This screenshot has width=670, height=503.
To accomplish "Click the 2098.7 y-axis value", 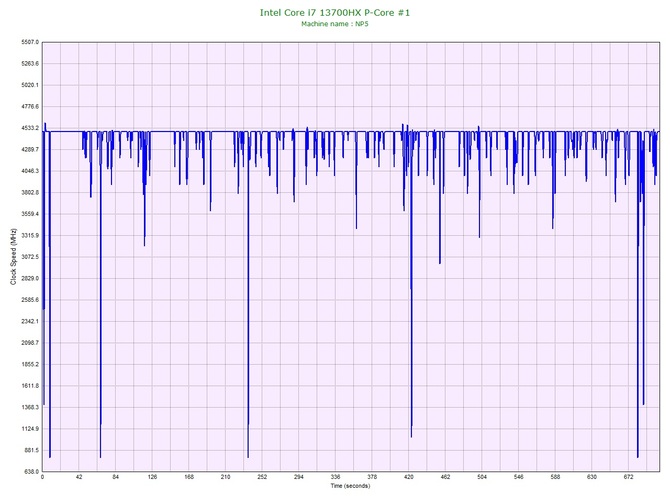I will tap(30, 343).
